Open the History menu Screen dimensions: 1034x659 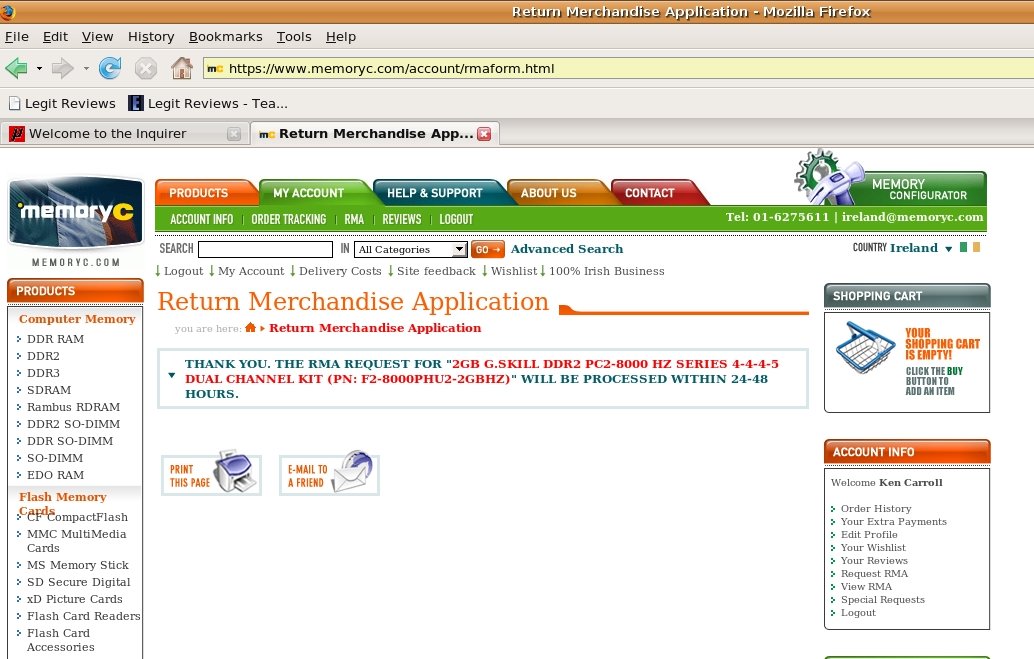151,37
